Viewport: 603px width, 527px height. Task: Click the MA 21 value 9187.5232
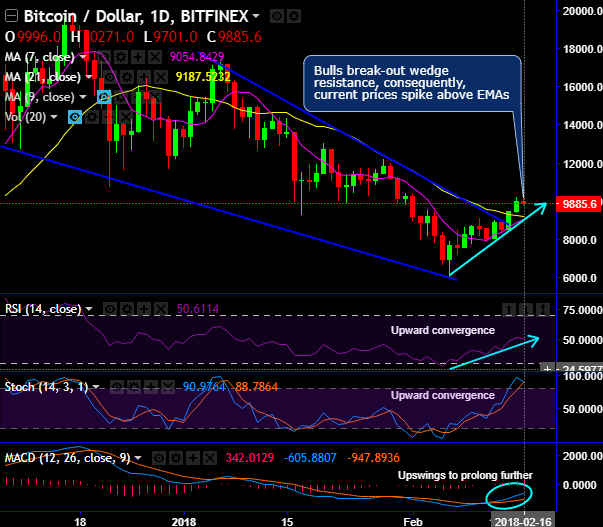(203, 77)
